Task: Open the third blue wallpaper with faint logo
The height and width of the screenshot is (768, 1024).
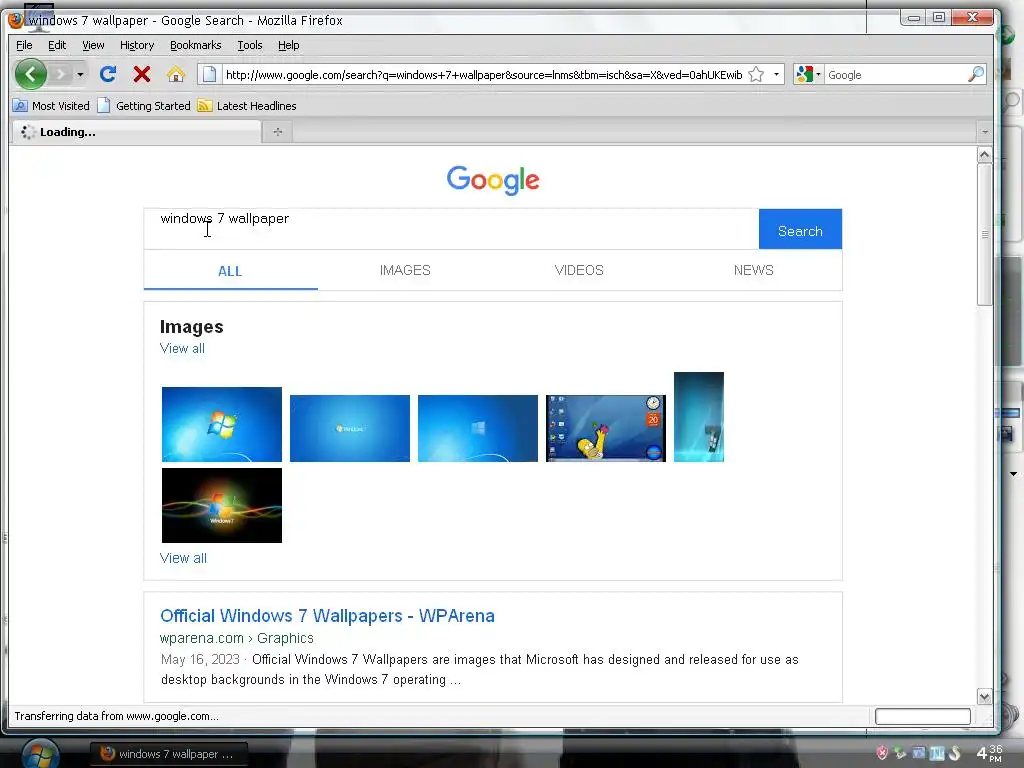Action: click(x=478, y=428)
